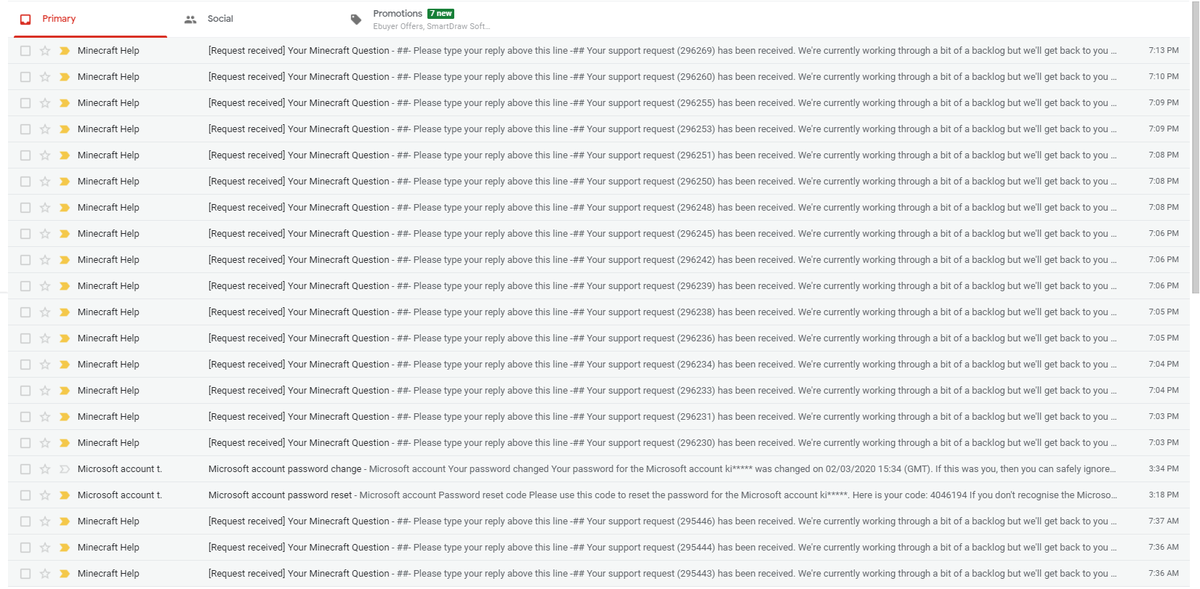Select checkbox for request 296230 email
The image size is (1200, 589).
click(x=25, y=443)
